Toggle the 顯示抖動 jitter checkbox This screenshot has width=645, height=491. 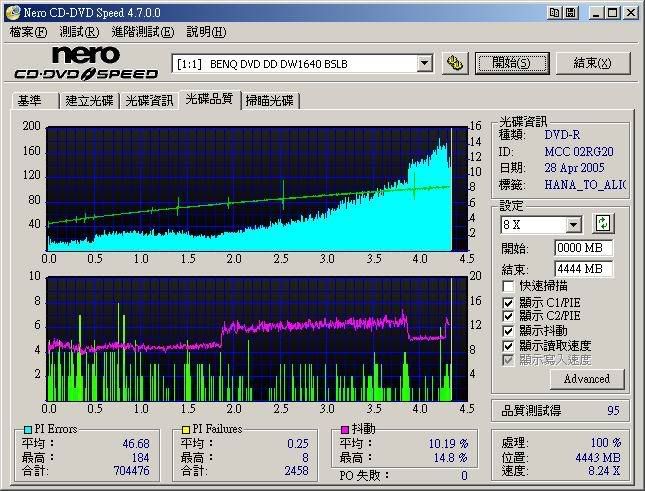point(508,331)
